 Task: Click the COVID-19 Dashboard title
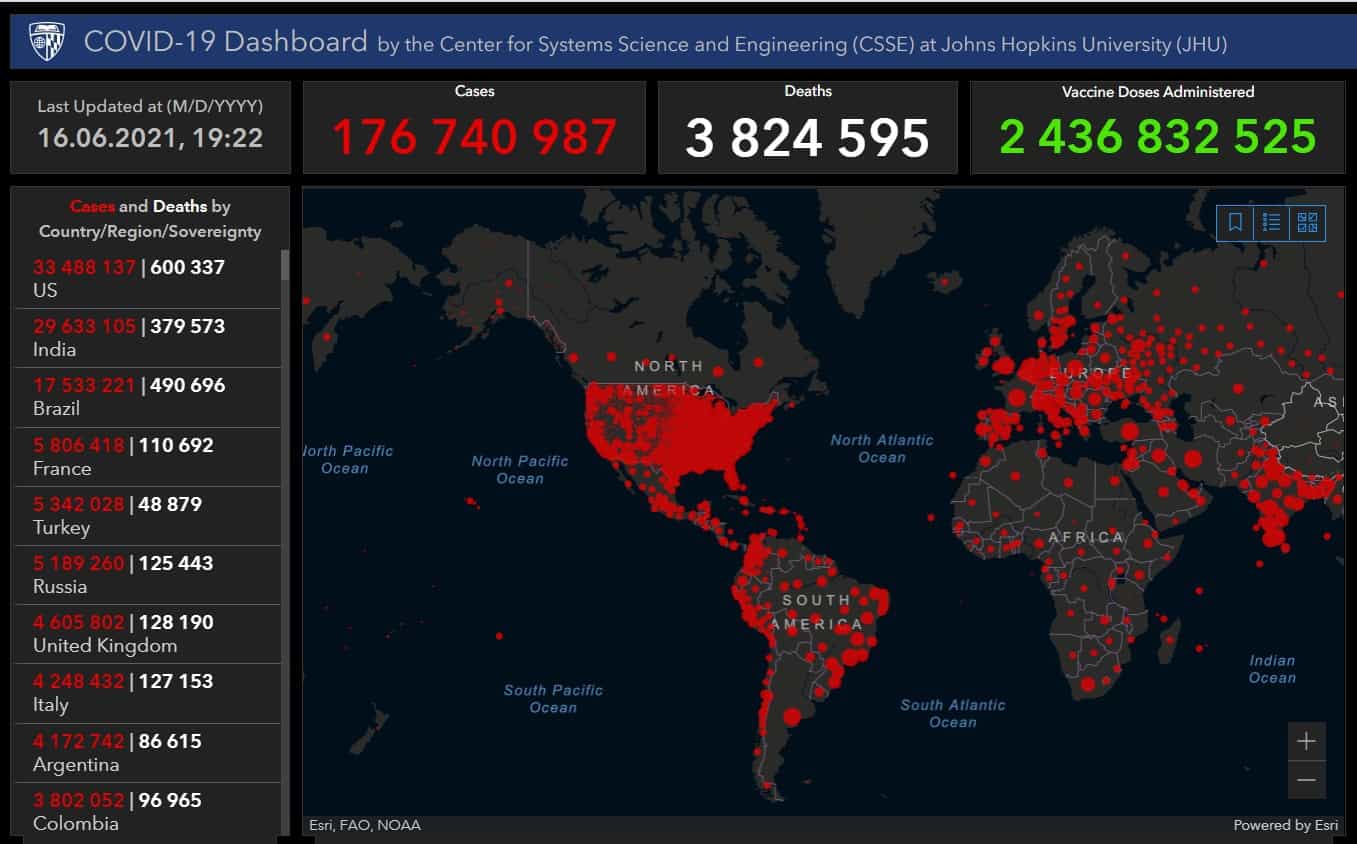[x=226, y=42]
